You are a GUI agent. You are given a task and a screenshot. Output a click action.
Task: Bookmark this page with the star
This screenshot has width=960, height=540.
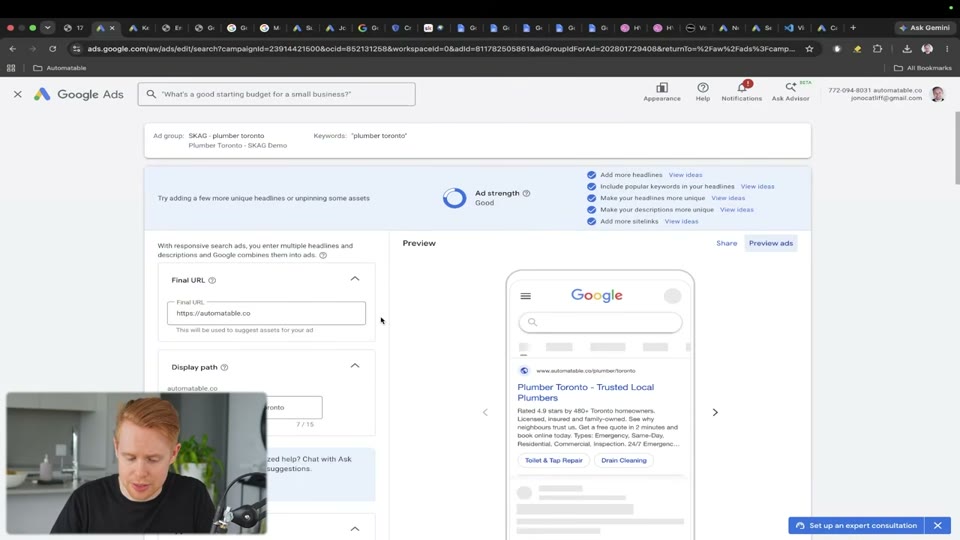809,49
